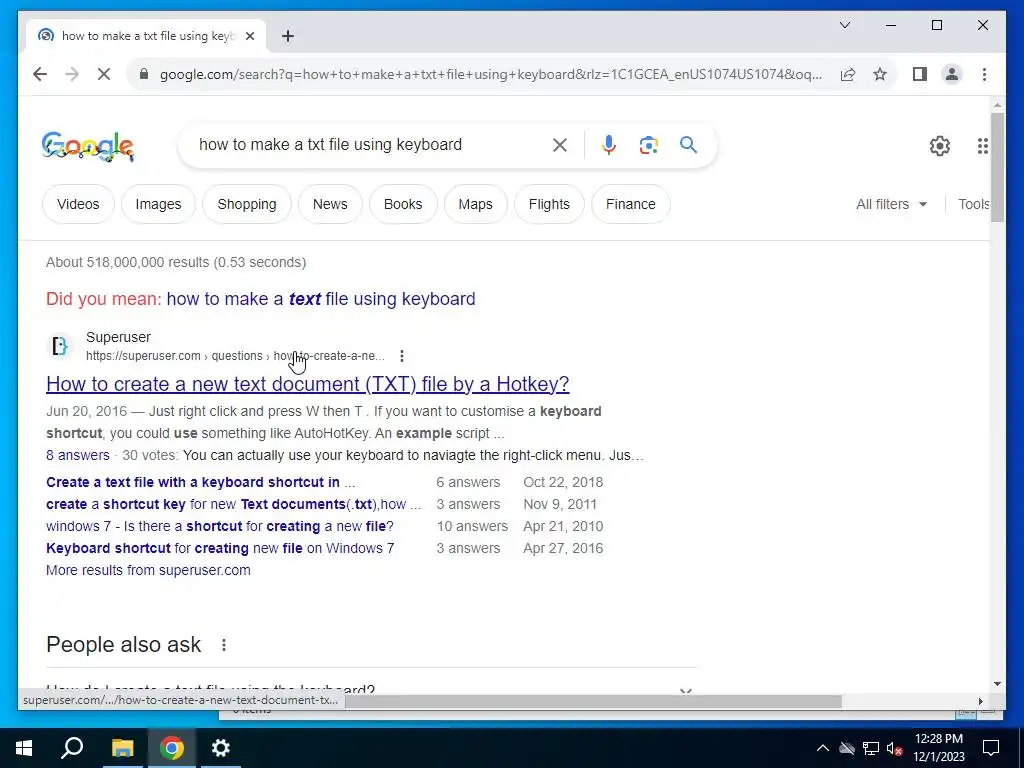The height and width of the screenshot is (768, 1024).
Task: Close the search results tab
Action: coord(249,36)
